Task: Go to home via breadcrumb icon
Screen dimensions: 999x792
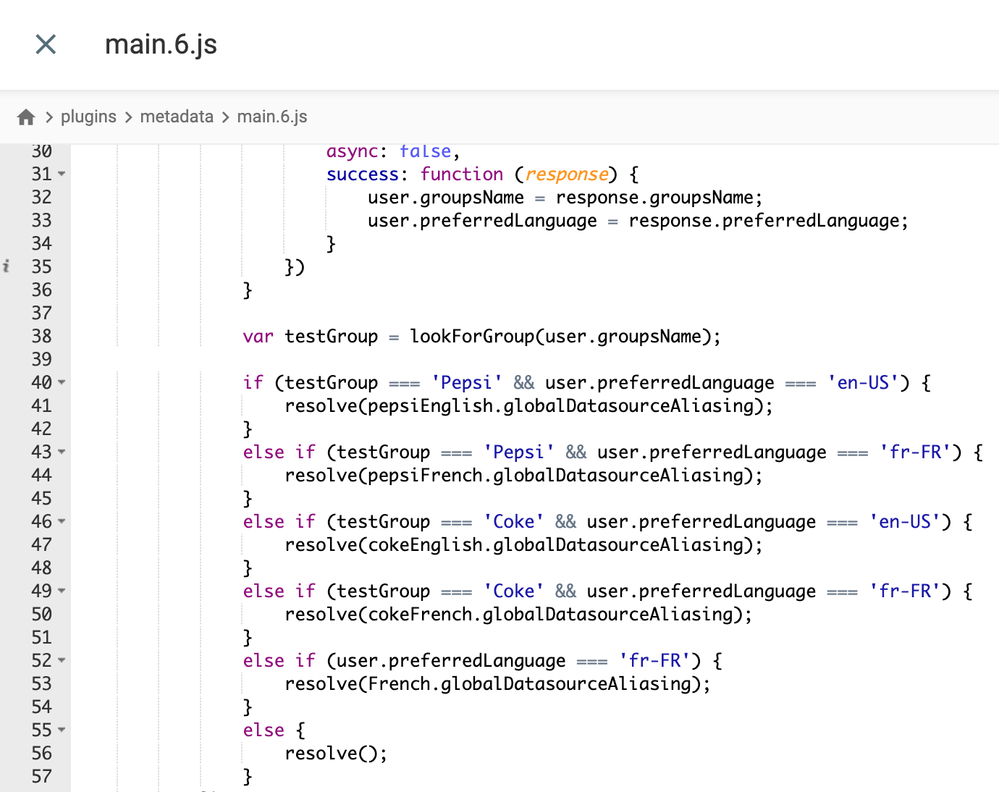Action: (27, 117)
